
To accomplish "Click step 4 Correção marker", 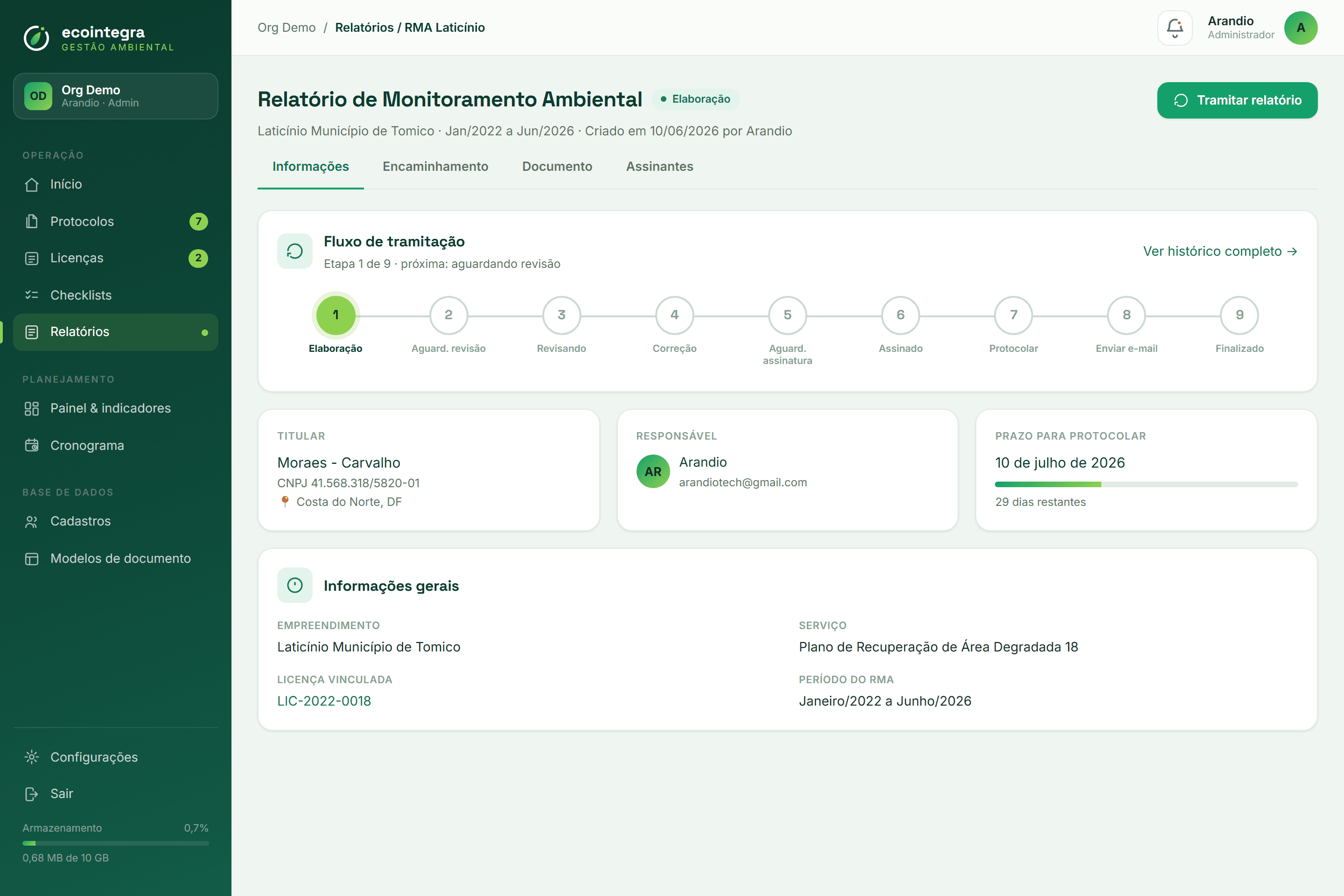I will point(674,315).
